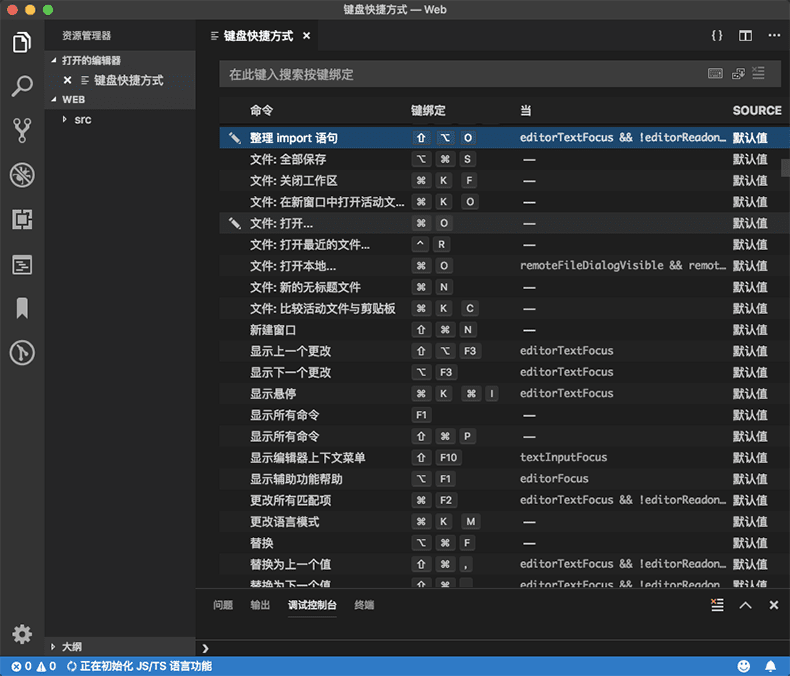This screenshot has width=790, height=676.
Task: Open the Bookmarks view in activity bar
Action: click(x=22, y=308)
